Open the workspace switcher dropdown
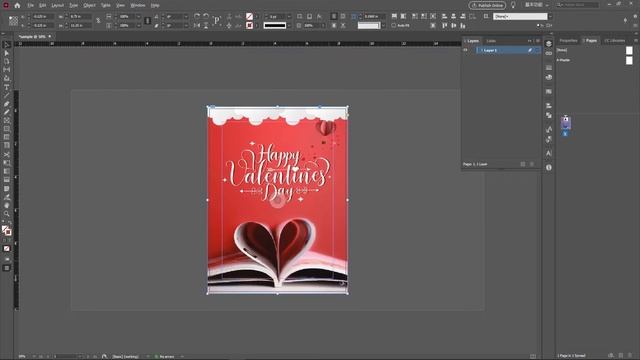 click(x=536, y=5)
